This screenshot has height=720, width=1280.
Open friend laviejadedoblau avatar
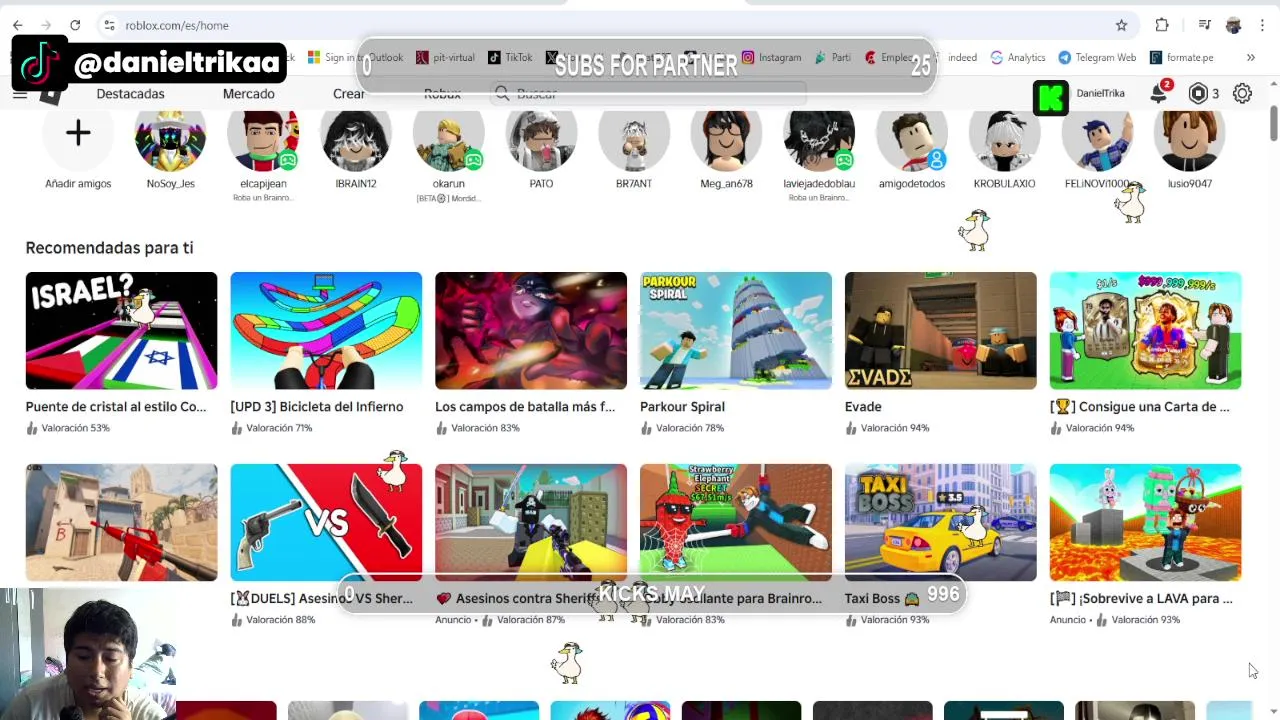[819, 135]
